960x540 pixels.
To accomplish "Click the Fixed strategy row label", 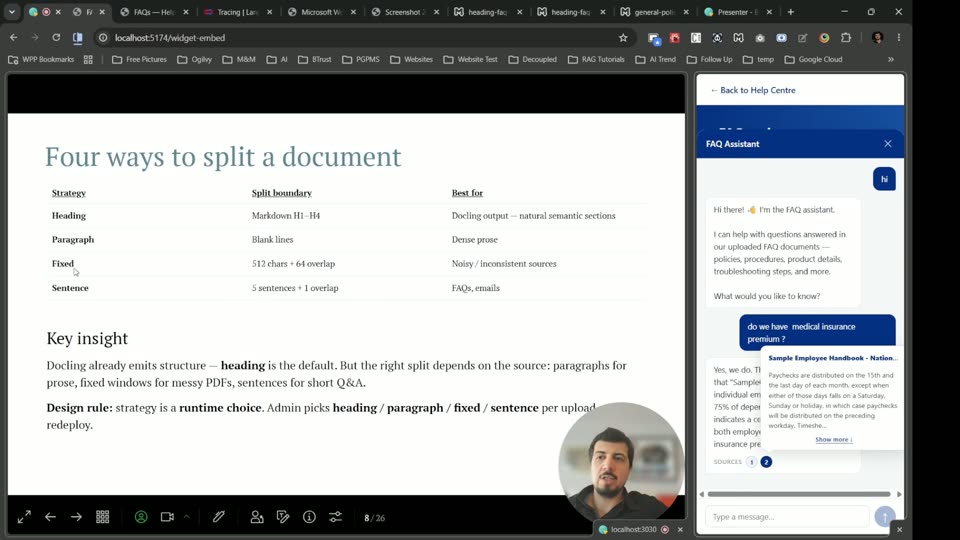I will (x=62, y=264).
